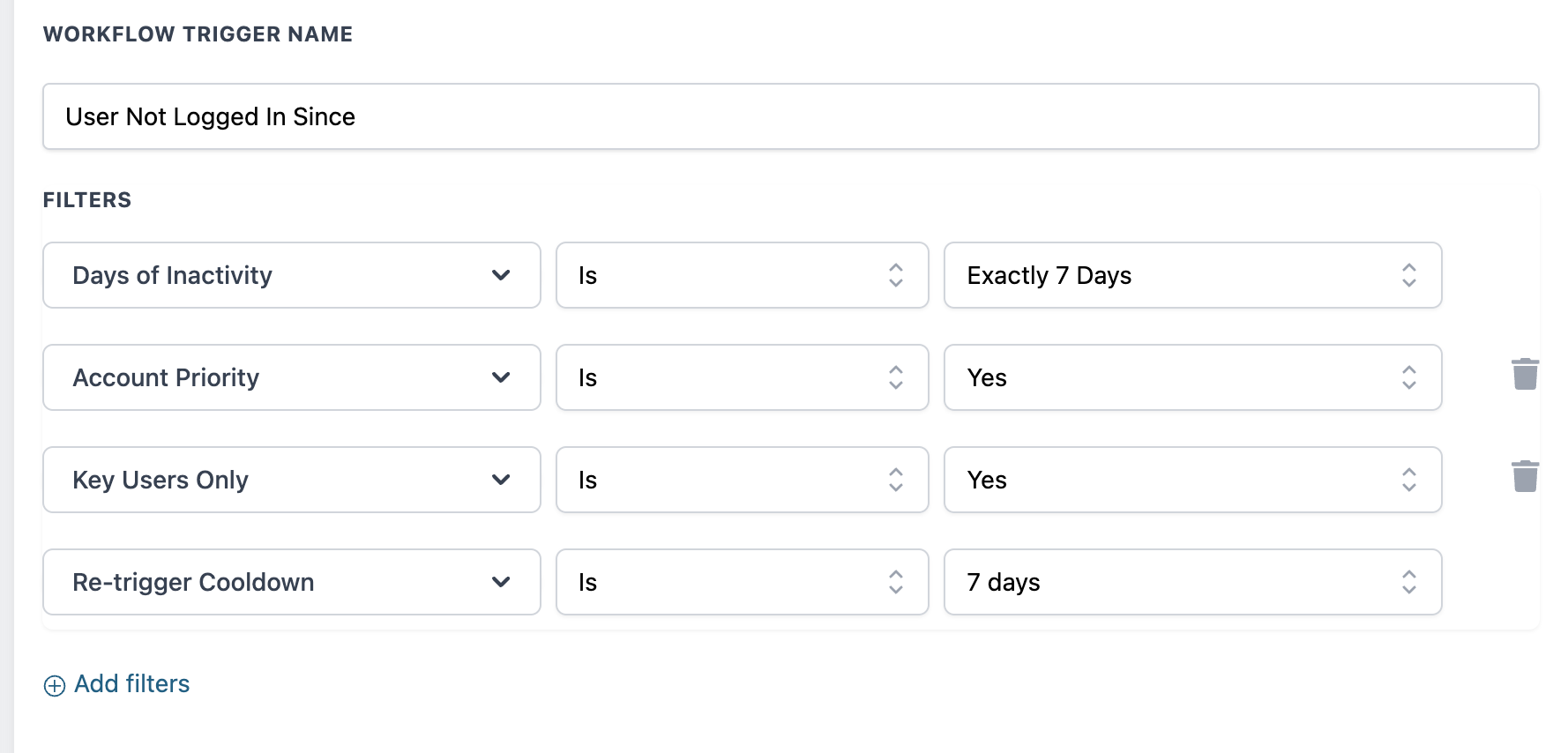Focus the Workflow Trigger Name text field
The height and width of the screenshot is (753, 1568).
pyautogui.click(x=791, y=116)
